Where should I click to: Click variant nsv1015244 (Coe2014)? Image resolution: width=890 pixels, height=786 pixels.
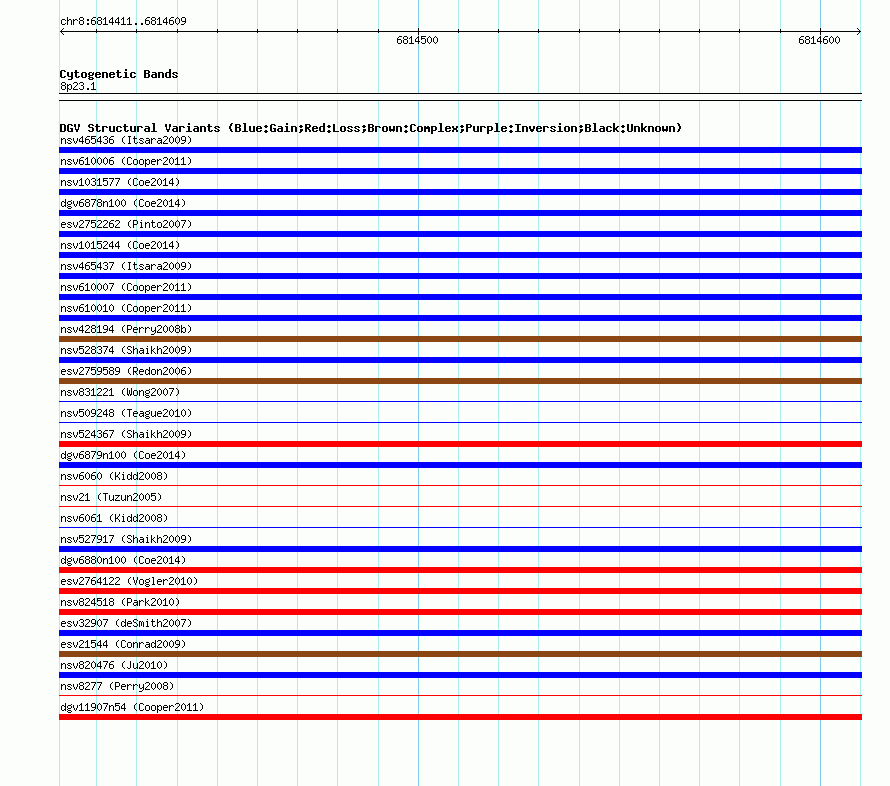click(120, 245)
